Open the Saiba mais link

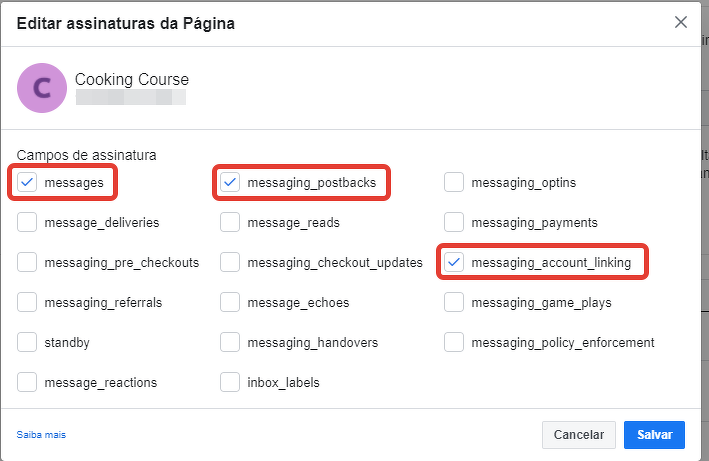pos(41,435)
